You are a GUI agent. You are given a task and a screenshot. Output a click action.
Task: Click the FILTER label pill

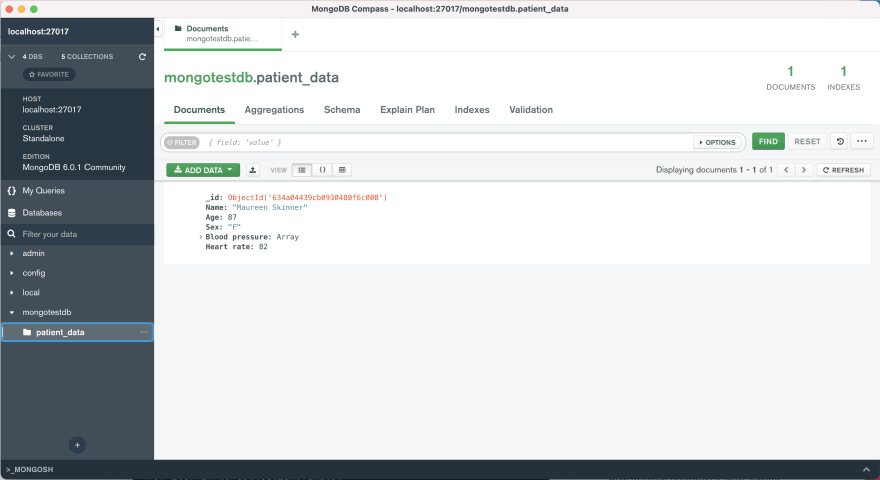click(x=182, y=143)
